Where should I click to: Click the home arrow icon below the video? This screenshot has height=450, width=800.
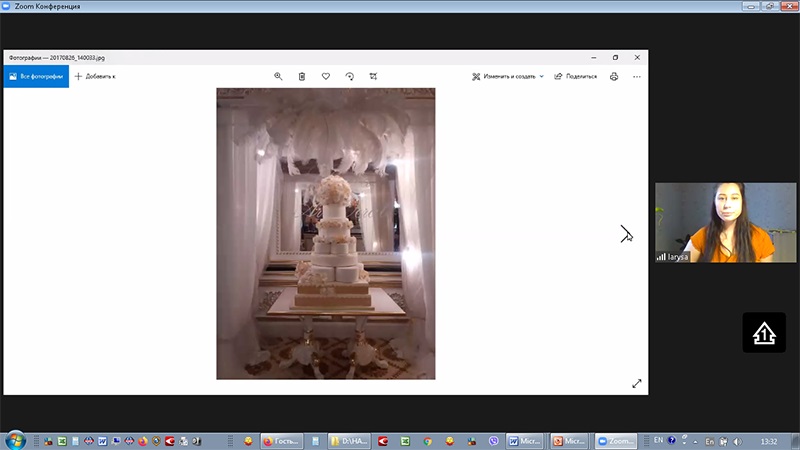pyautogui.click(x=763, y=332)
